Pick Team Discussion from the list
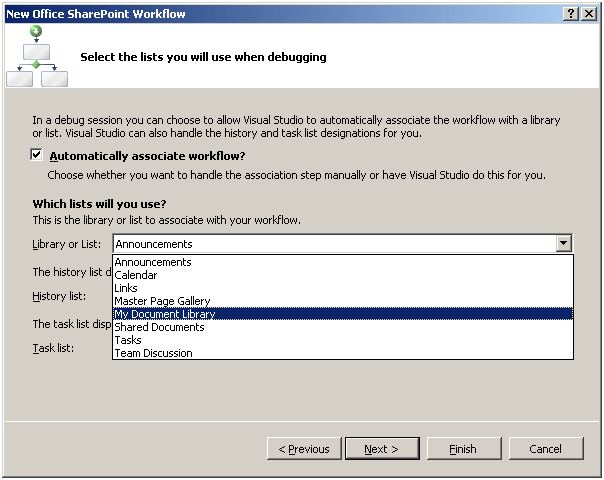The image size is (604, 480). point(153,353)
